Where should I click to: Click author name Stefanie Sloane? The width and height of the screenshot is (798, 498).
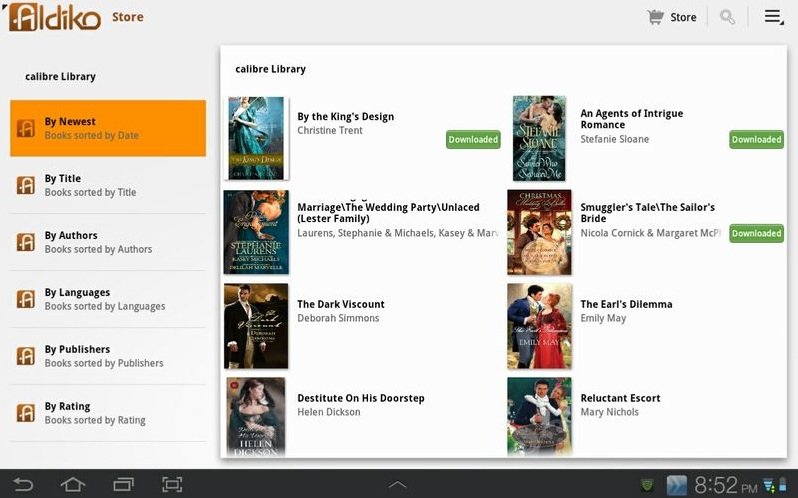[615, 139]
